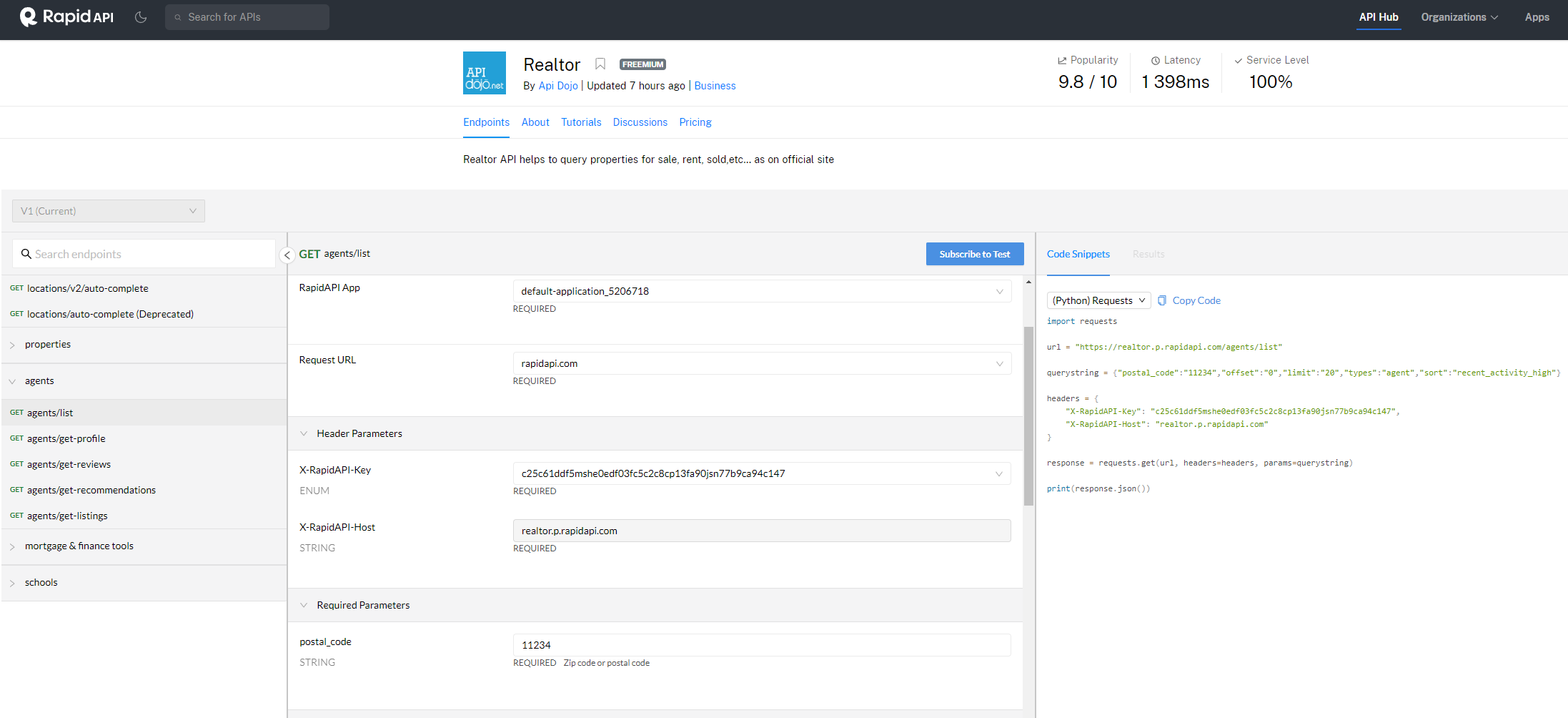Click the Search endpoints field

point(144,254)
